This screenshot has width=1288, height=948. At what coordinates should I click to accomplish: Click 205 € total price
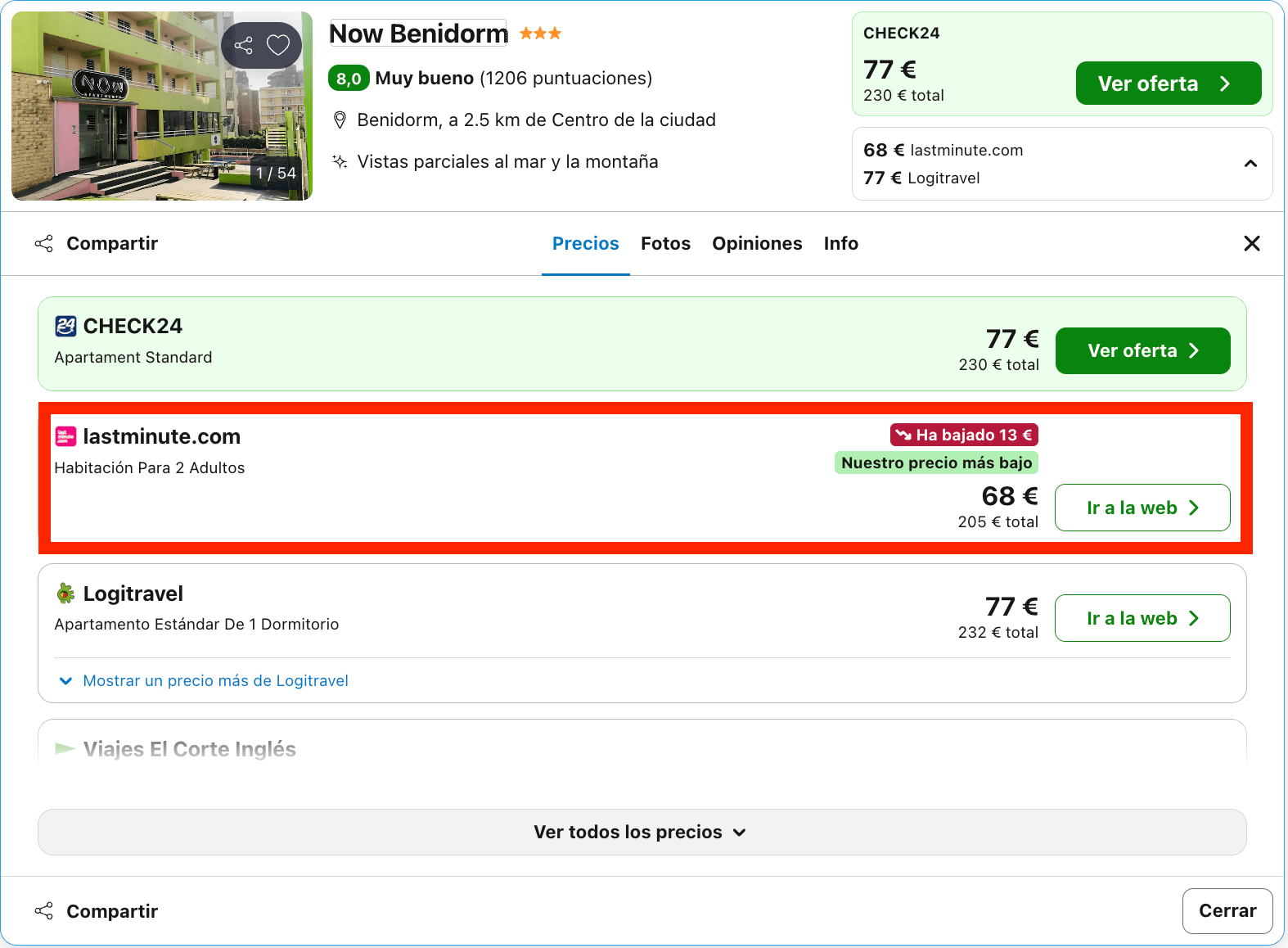(x=998, y=521)
